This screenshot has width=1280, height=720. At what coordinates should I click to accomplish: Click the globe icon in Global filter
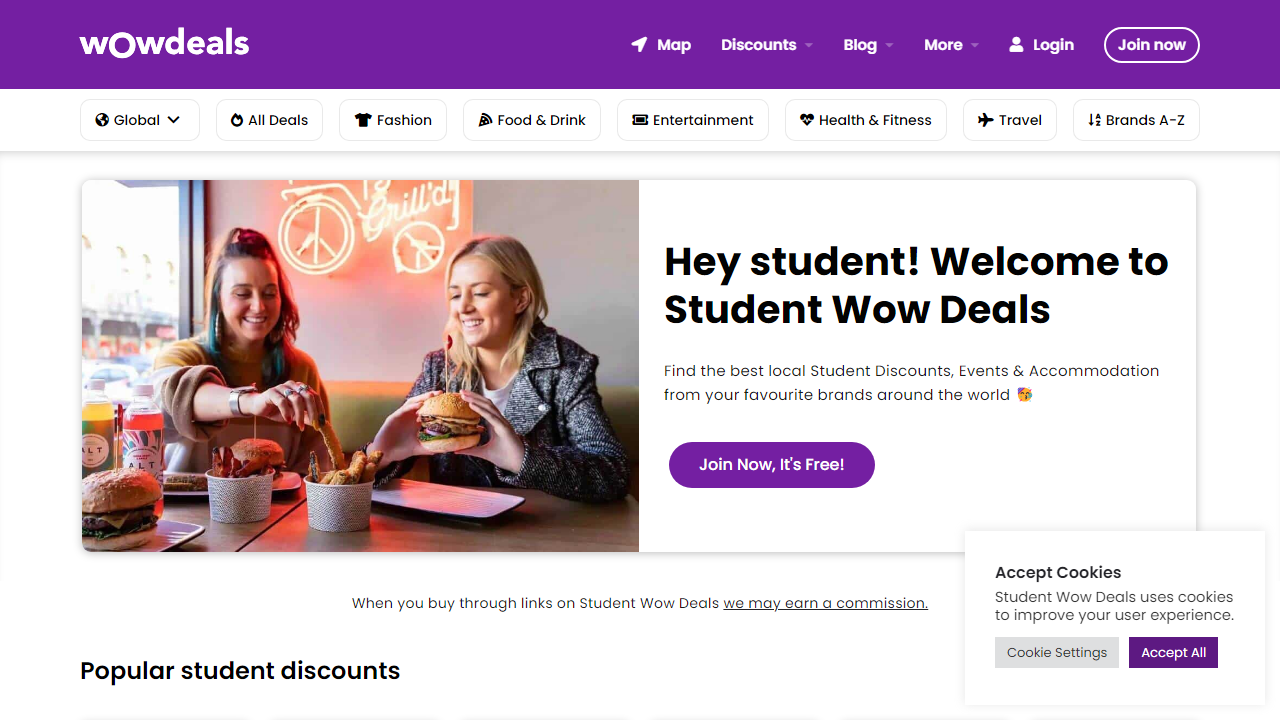point(100,120)
